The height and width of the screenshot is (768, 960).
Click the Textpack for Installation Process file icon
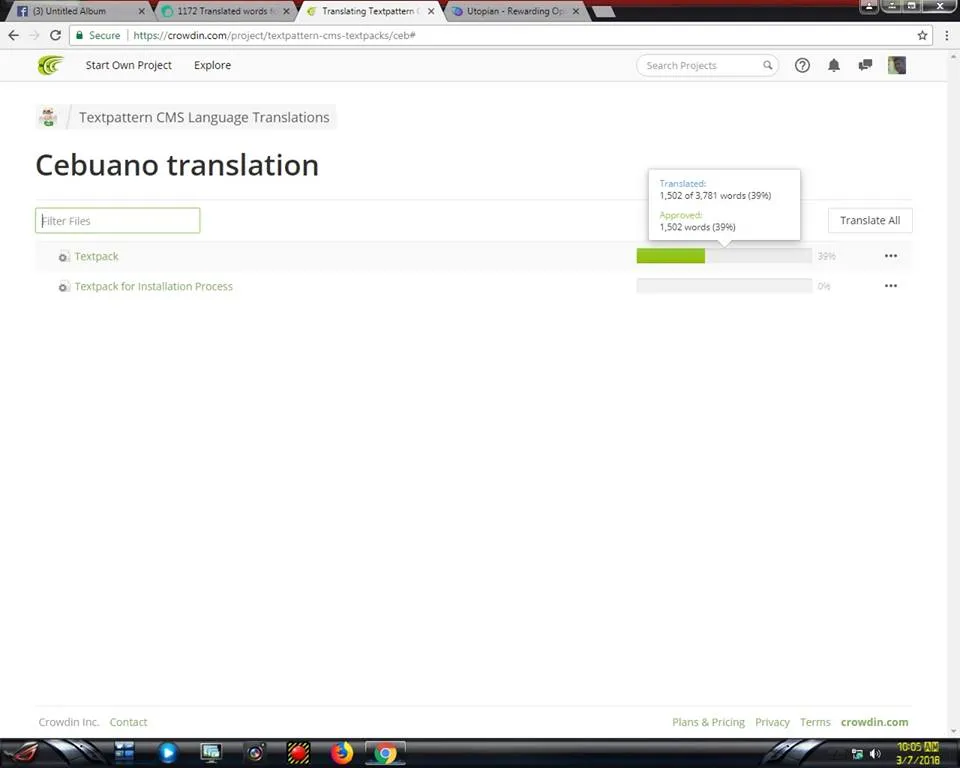point(64,287)
